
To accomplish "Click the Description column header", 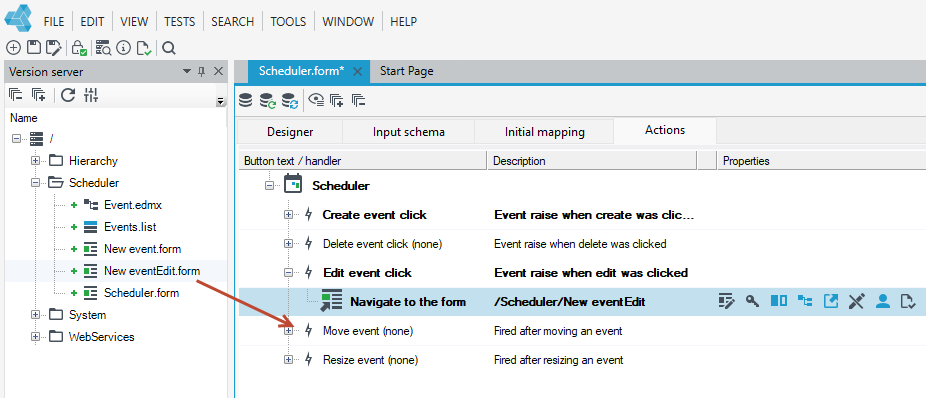I will pos(592,161).
